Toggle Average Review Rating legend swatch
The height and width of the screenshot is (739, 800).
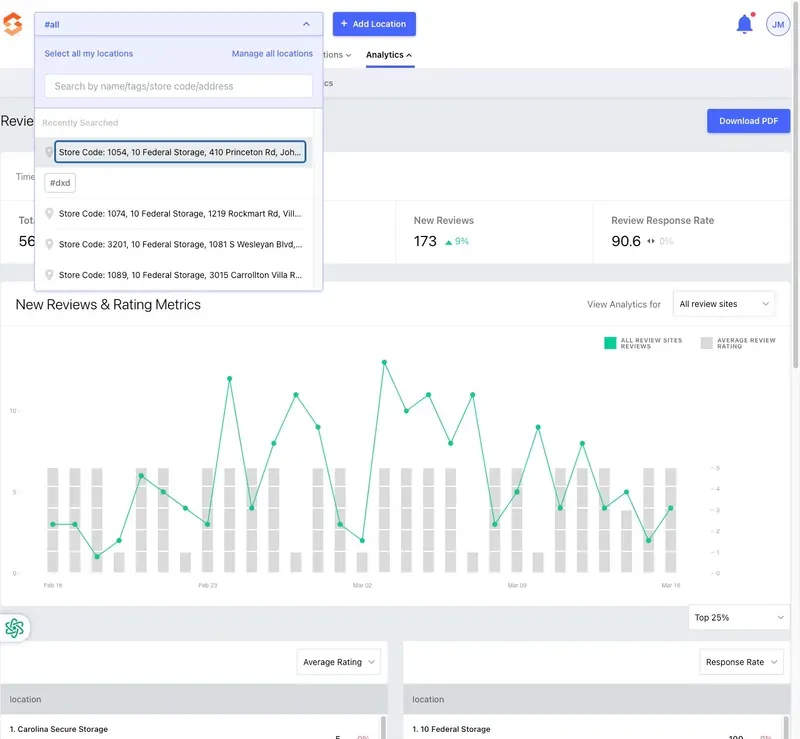pyautogui.click(x=706, y=343)
